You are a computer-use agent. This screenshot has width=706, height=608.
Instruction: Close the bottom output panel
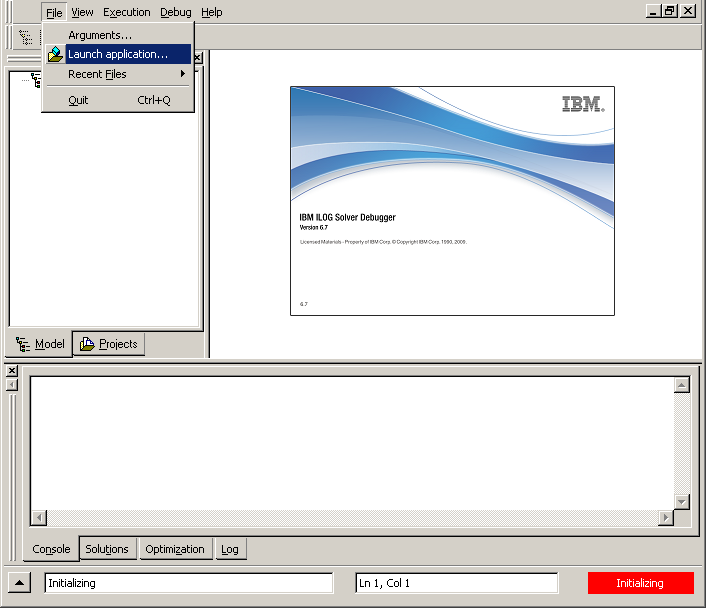pyautogui.click(x=12, y=371)
